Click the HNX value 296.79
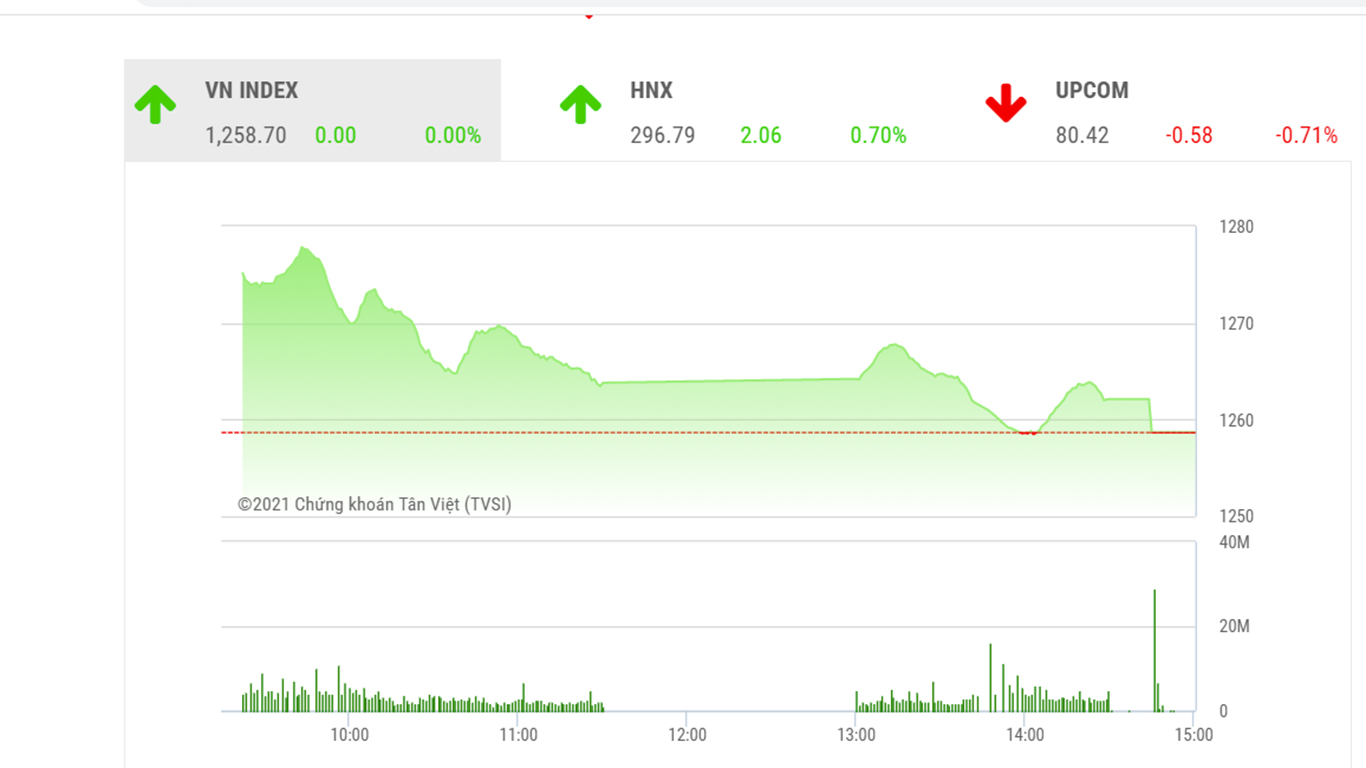 [x=662, y=136]
